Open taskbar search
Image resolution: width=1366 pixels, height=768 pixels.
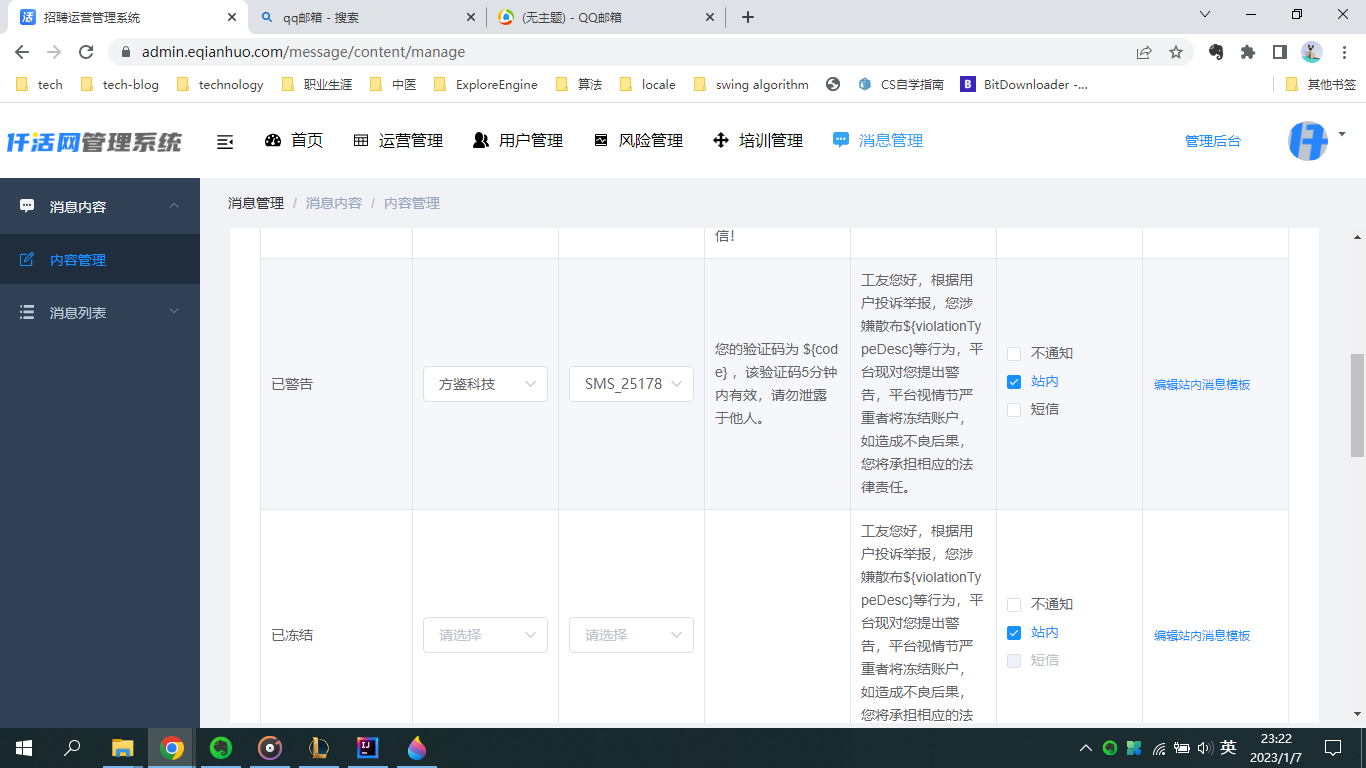coord(72,747)
